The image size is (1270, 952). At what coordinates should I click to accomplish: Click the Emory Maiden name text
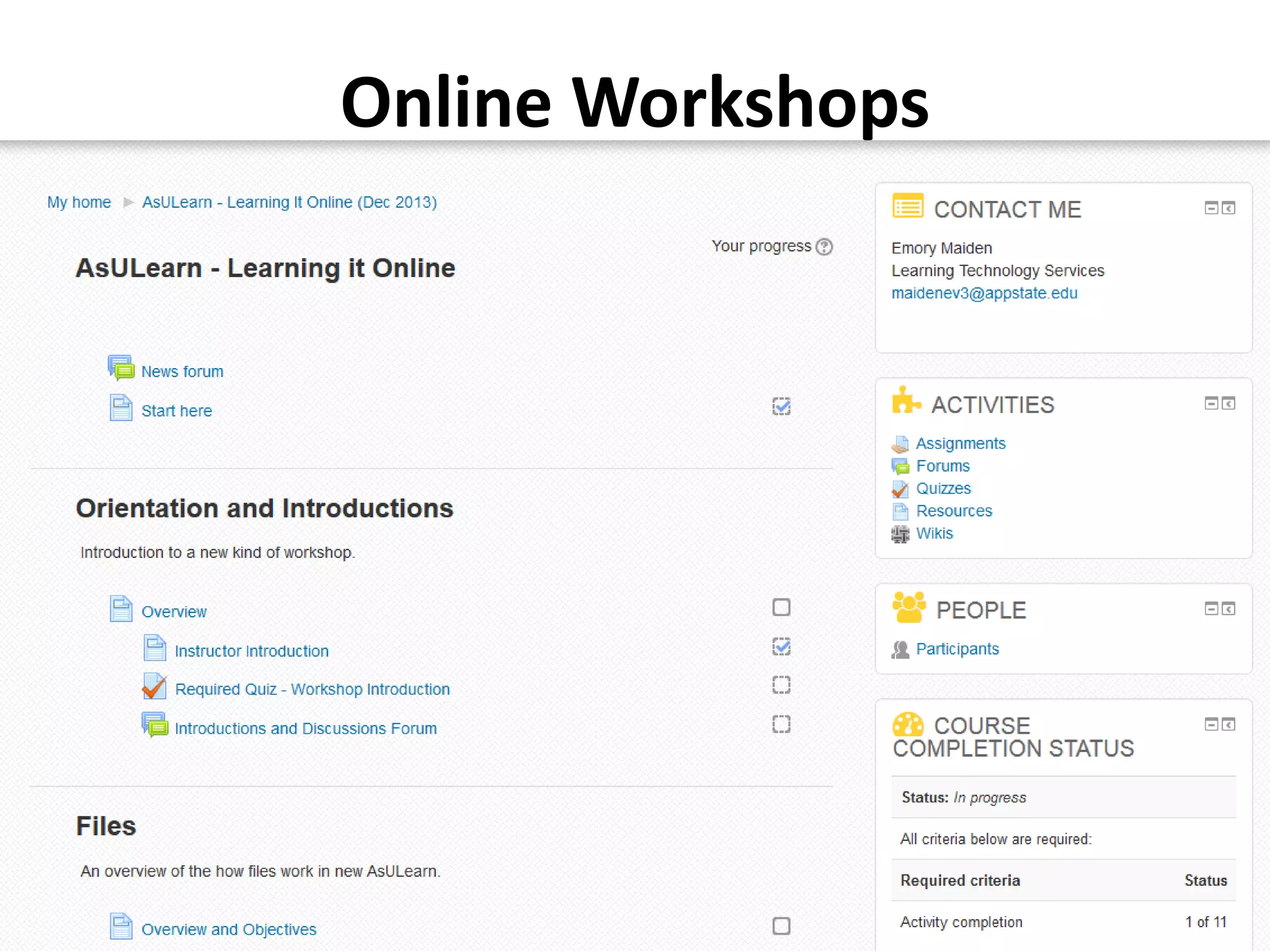[x=942, y=249]
